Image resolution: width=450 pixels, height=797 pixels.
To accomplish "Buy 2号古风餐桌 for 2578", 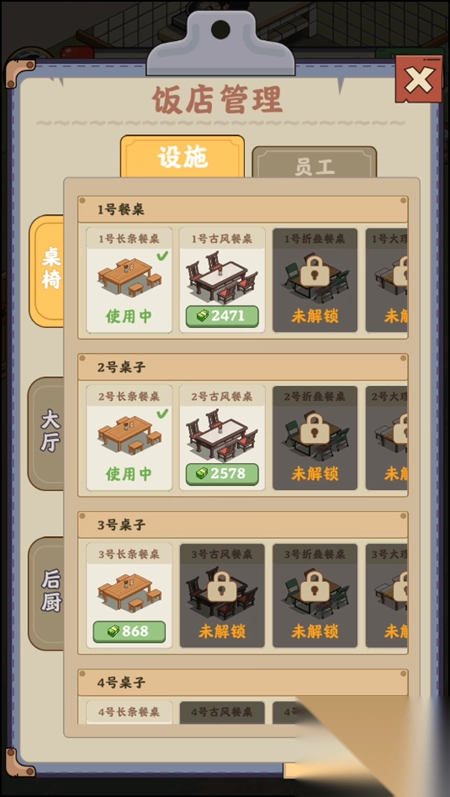I will click(x=222, y=474).
